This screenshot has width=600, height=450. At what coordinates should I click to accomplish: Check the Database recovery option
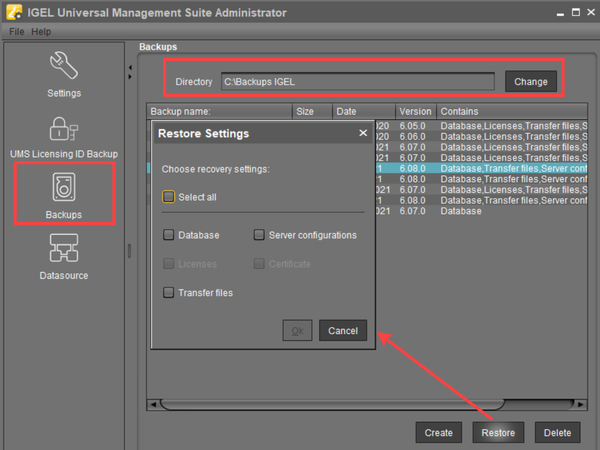[170, 235]
